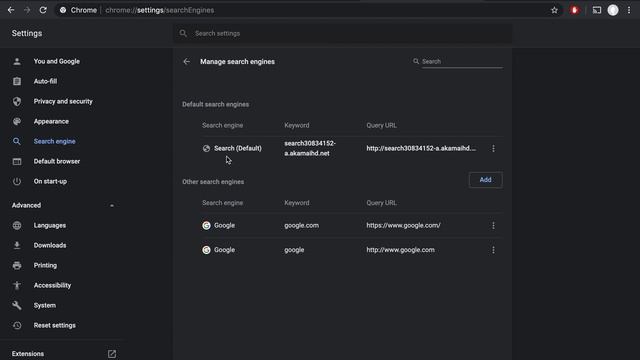This screenshot has width=640, height=360.
Task: Click the Google row with keyword google.com
Action: coord(351,225)
